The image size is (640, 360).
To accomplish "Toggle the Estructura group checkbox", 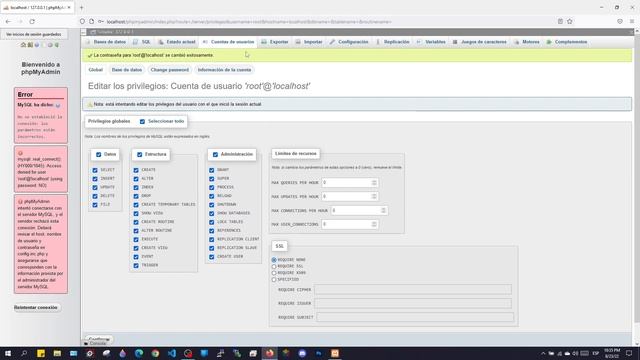I will click(x=140, y=155).
